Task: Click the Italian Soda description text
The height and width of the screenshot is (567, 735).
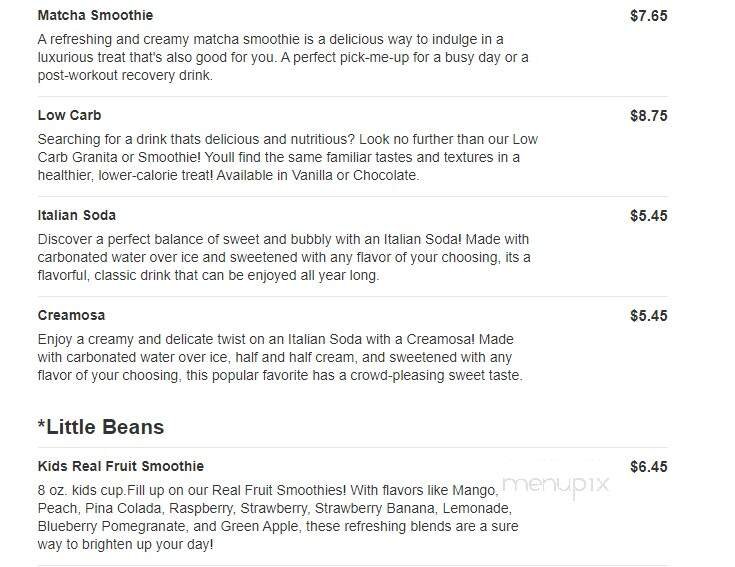Action: point(284,258)
